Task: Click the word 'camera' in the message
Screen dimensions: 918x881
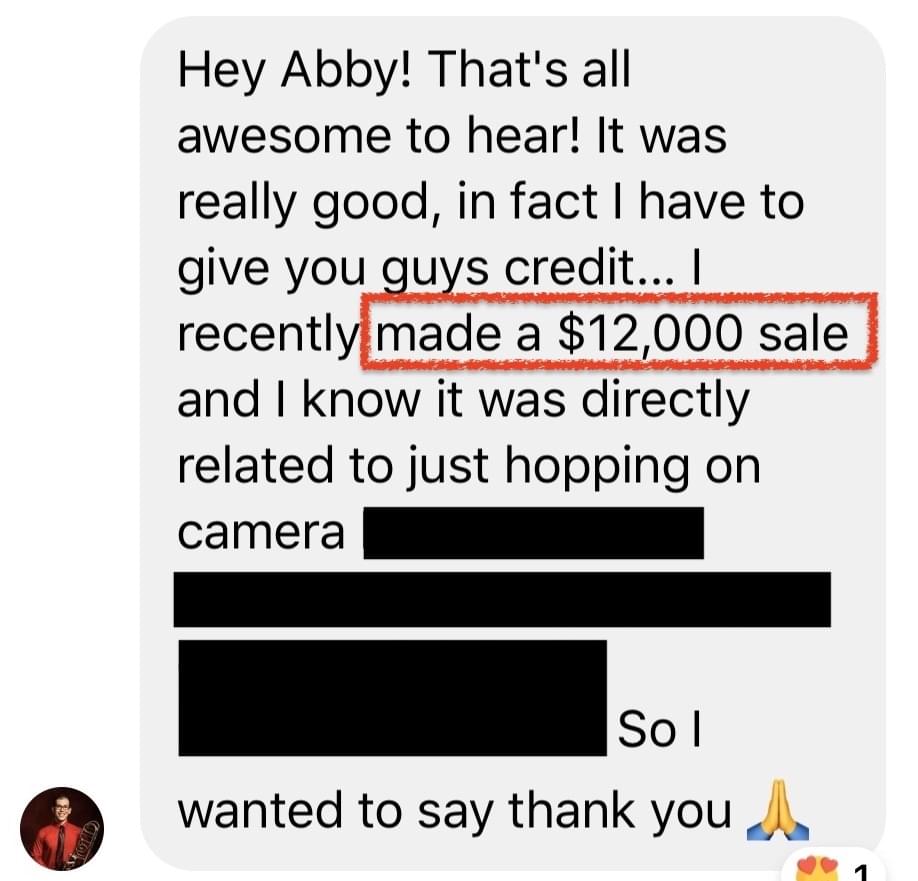Action: pos(261,533)
